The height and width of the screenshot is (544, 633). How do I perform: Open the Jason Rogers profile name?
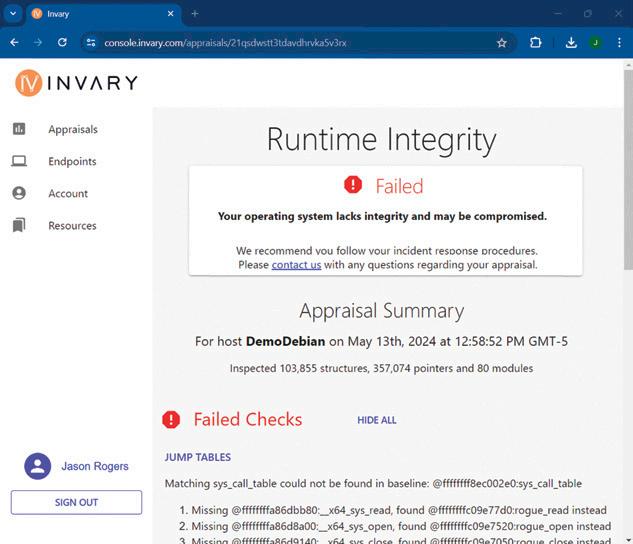(95, 466)
